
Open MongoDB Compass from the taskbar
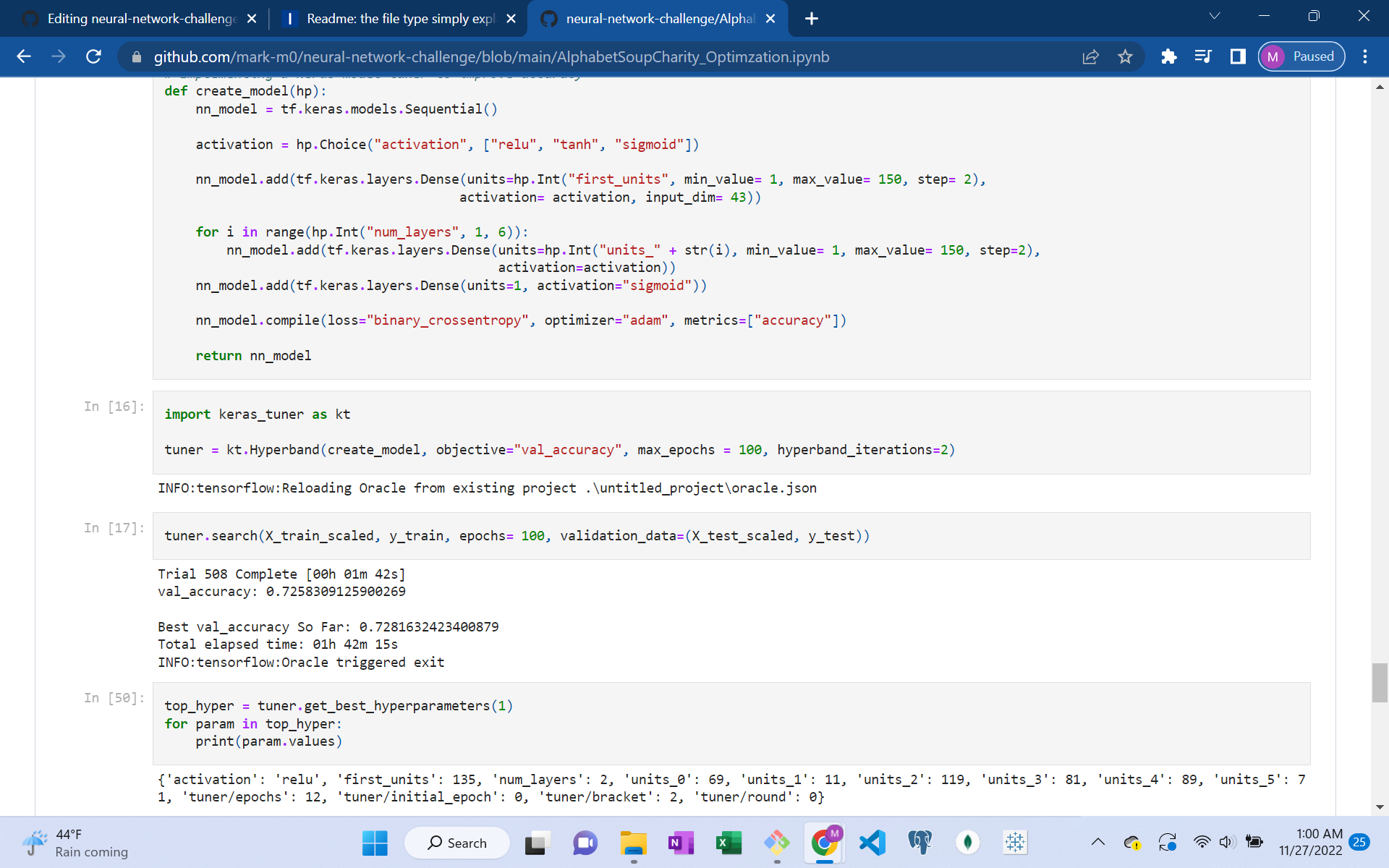pos(969,843)
